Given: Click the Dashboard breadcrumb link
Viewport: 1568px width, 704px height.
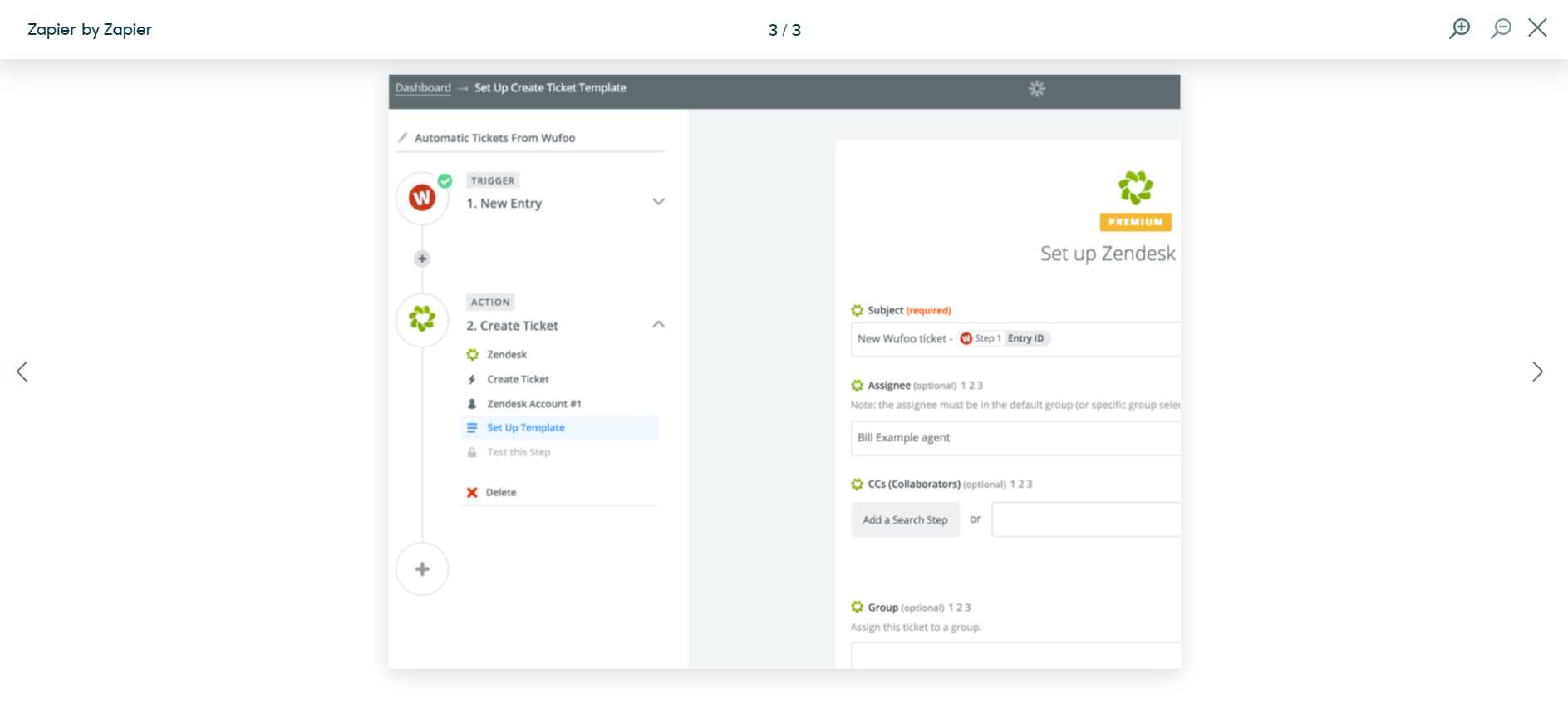Looking at the screenshot, I should (x=423, y=88).
